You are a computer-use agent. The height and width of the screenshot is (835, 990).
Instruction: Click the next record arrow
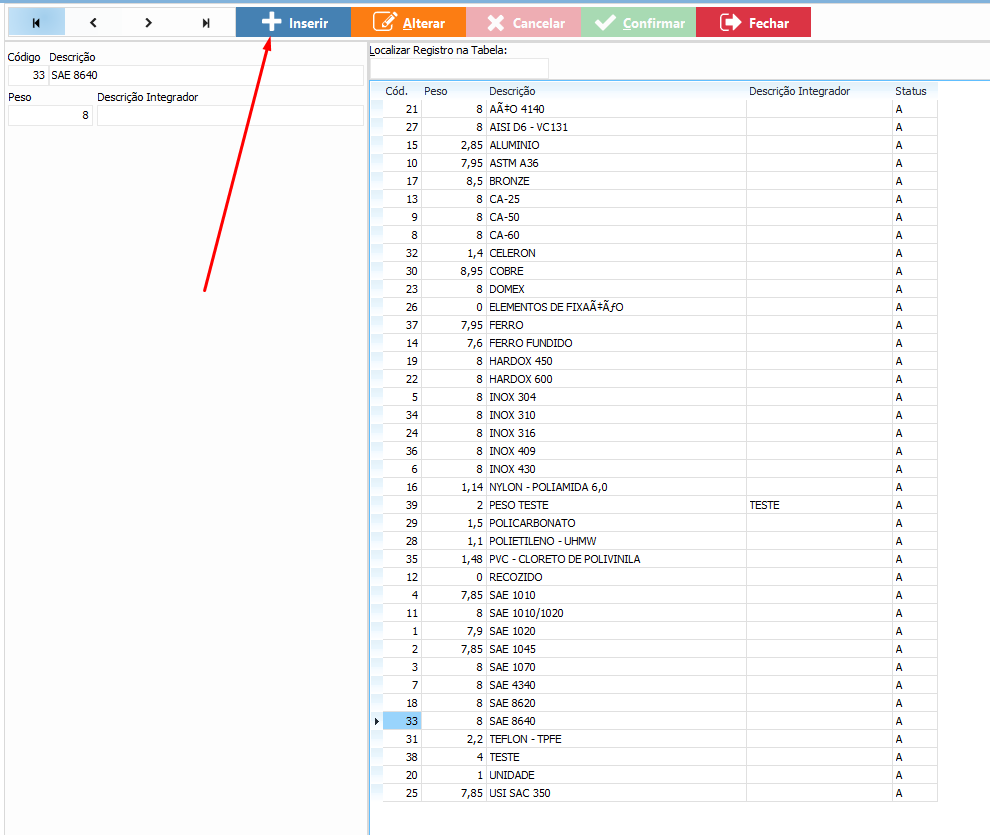click(x=149, y=22)
